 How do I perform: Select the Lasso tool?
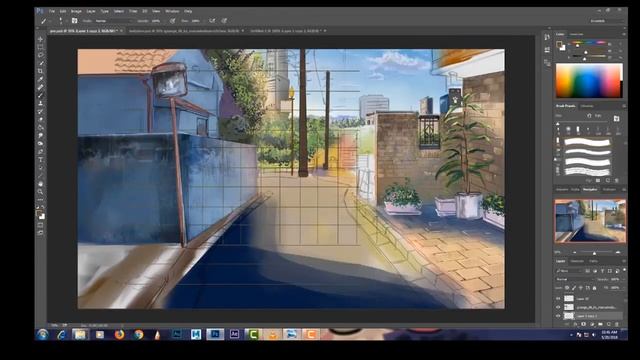click(x=40, y=55)
